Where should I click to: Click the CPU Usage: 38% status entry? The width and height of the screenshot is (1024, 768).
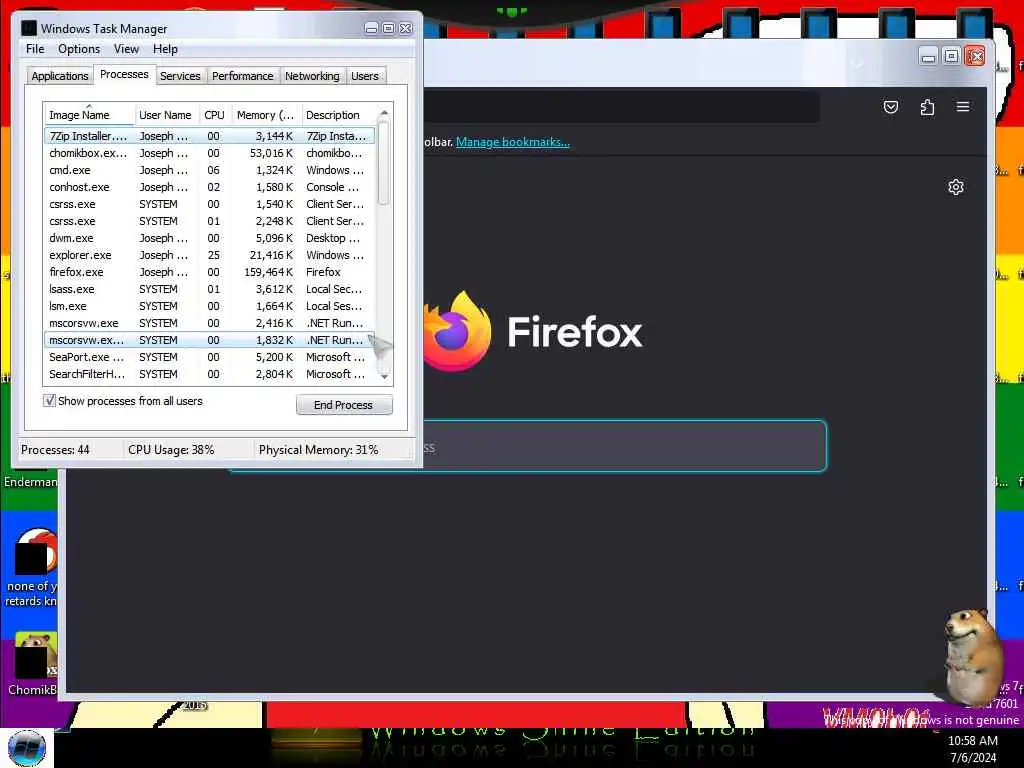[171, 449]
